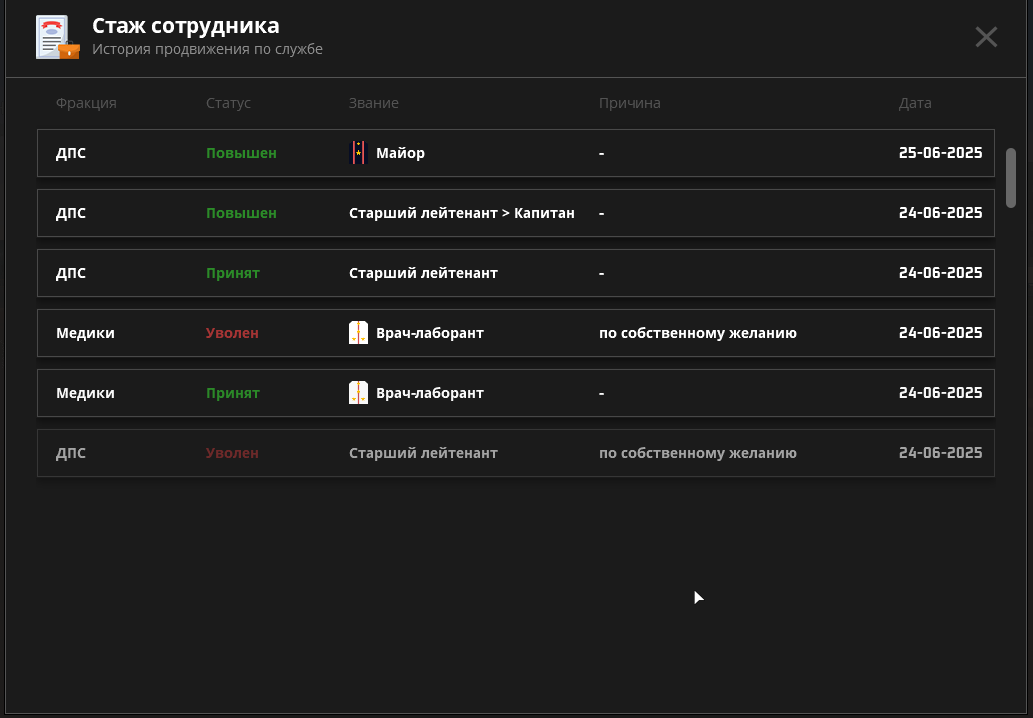Click Медики faction in the Уволен row
This screenshot has width=1033, height=718.
tap(85, 333)
